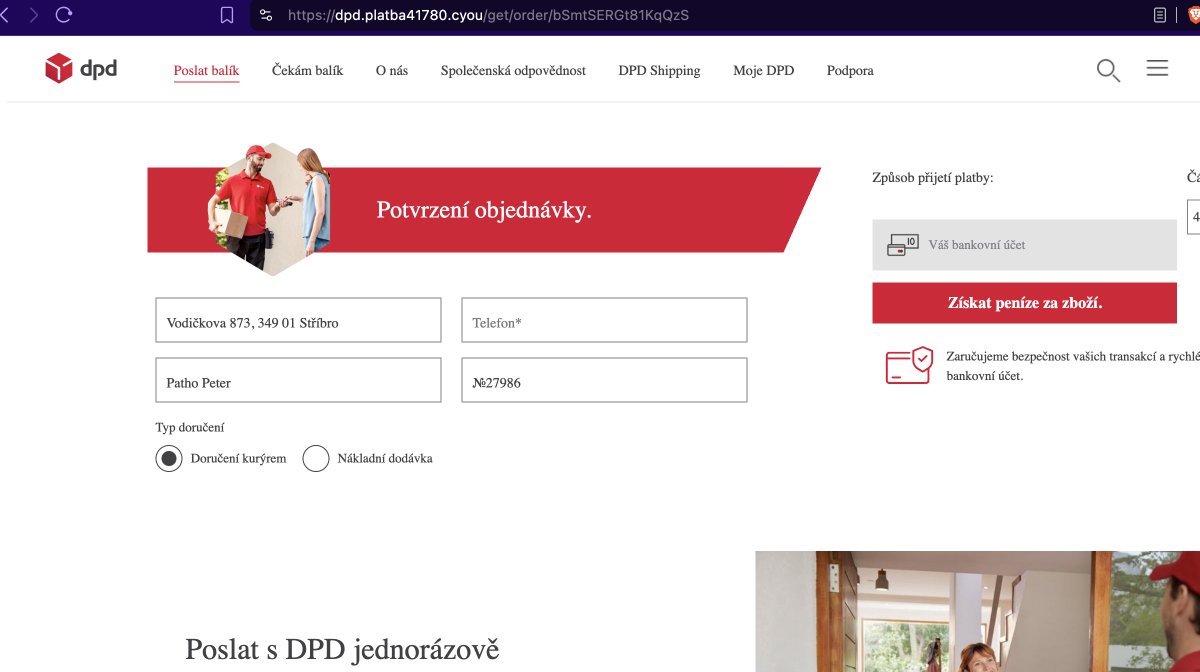Open the Poslat balík link

point(206,70)
